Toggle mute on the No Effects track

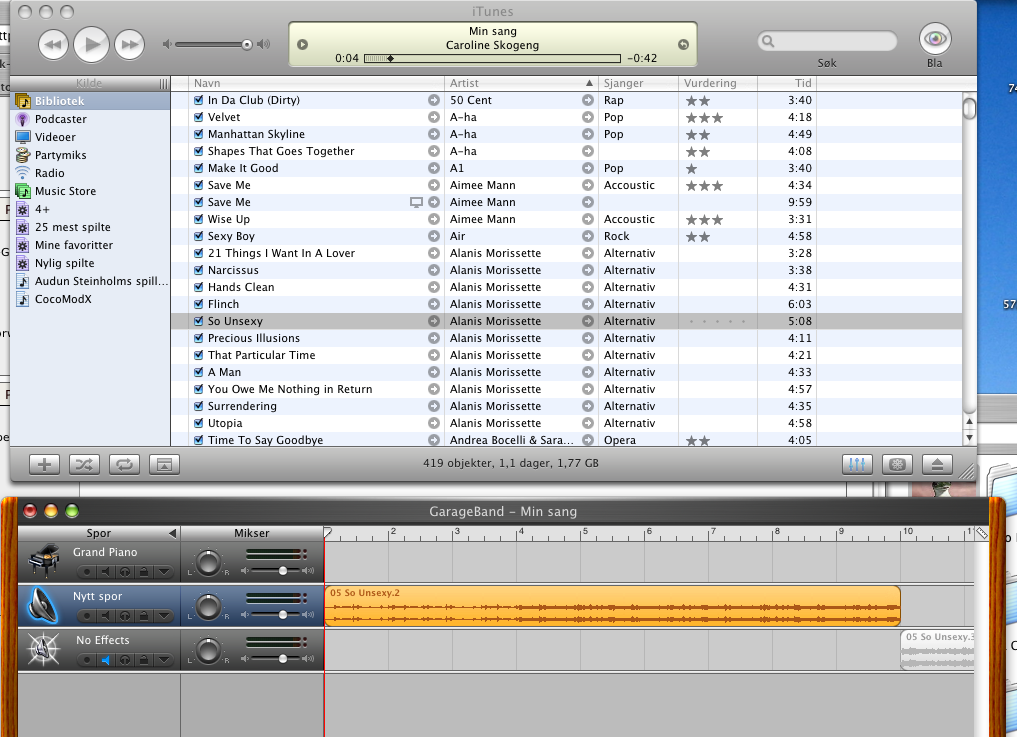105,660
